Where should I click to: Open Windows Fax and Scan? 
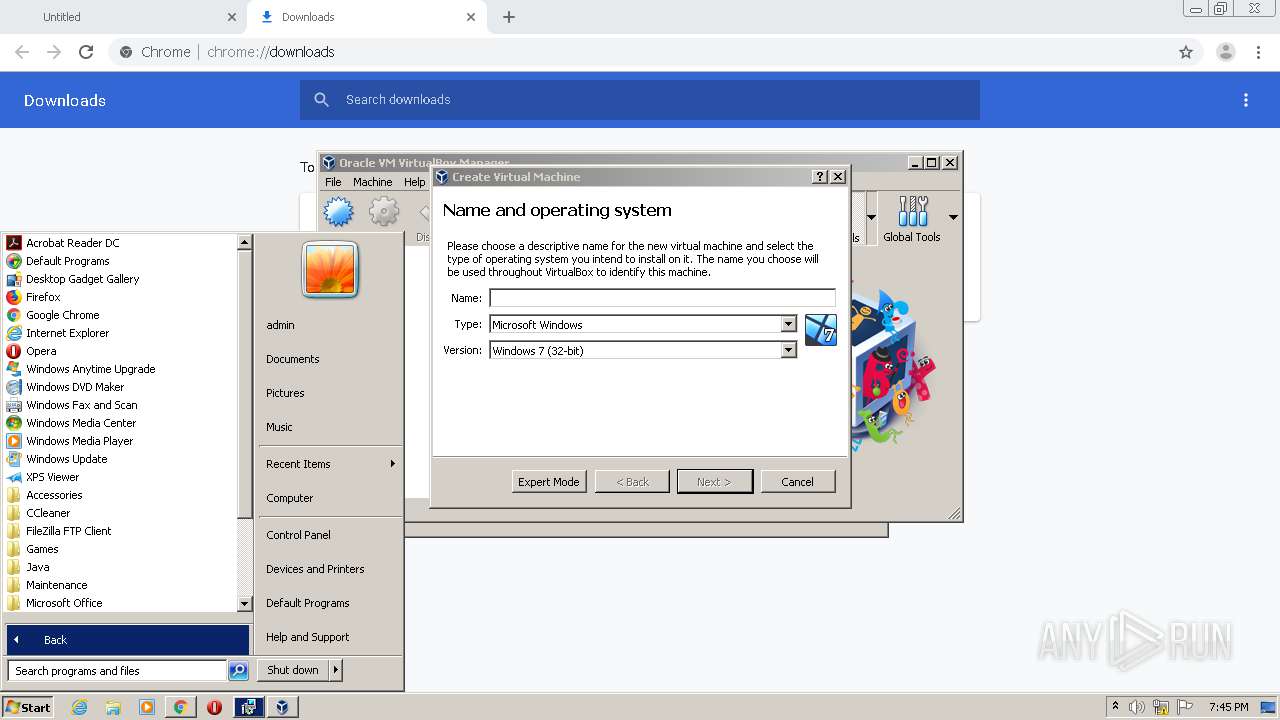click(81, 405)
